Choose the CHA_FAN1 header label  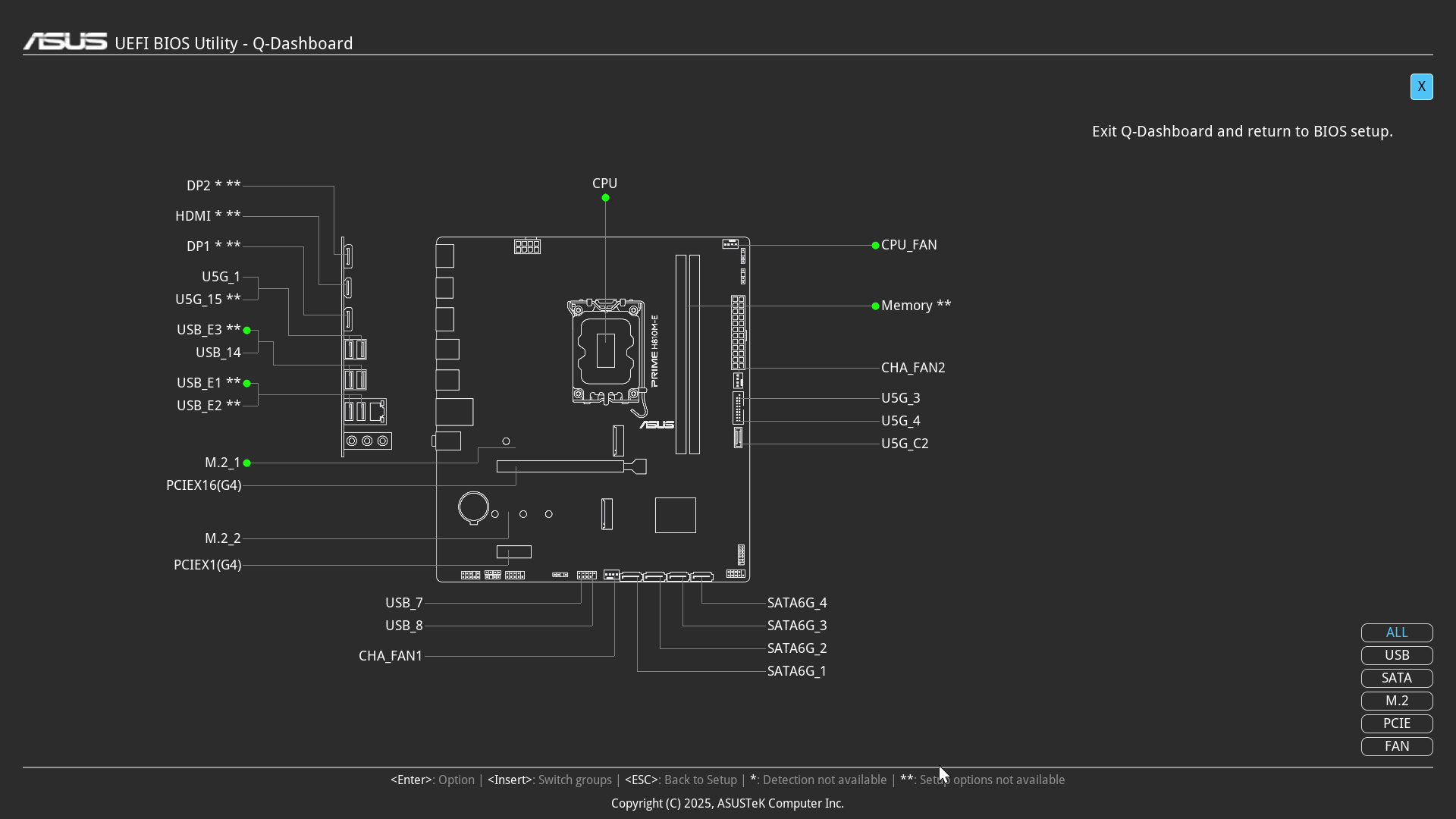(x=391, y=656)
